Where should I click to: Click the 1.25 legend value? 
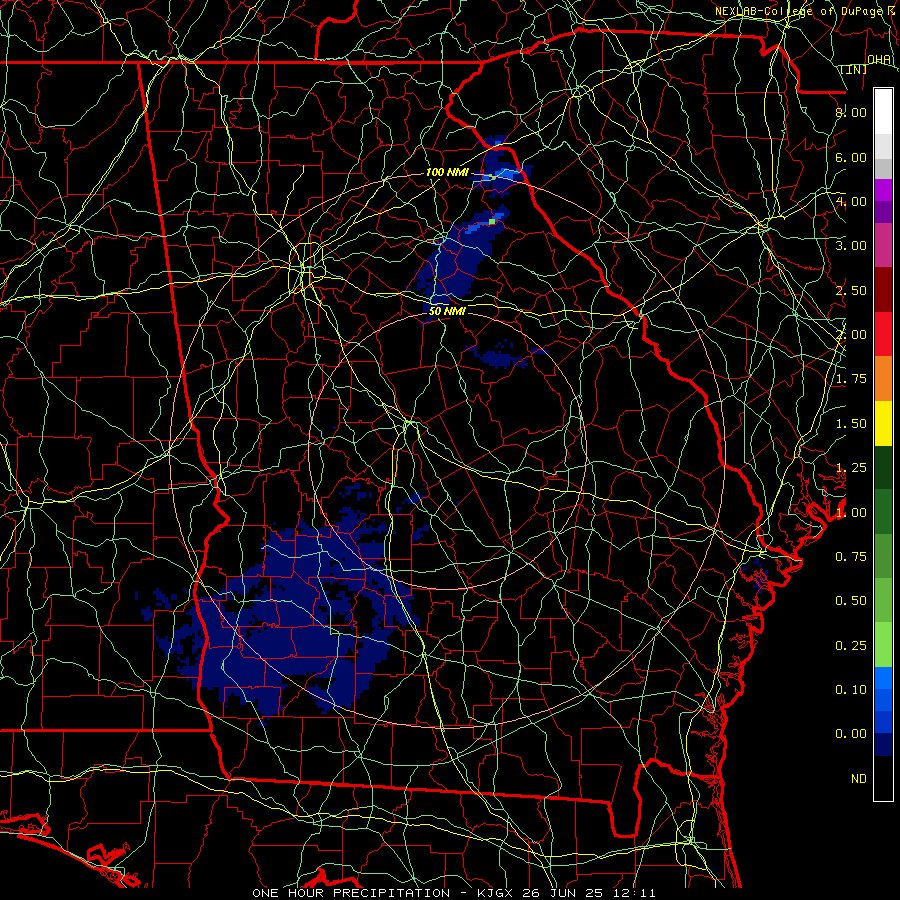coord(851,468)
